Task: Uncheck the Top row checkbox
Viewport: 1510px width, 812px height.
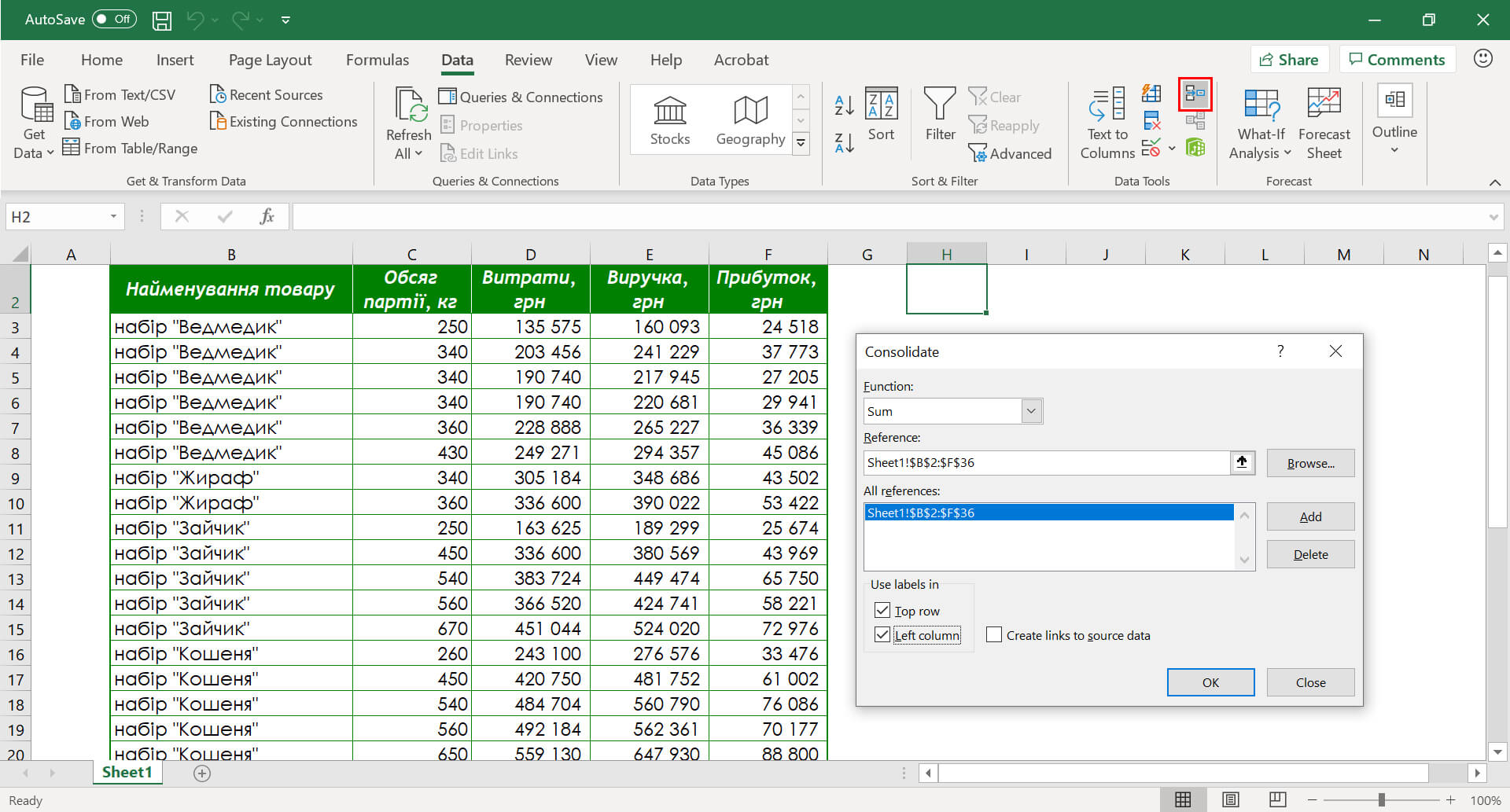Action: coord(882,611)
